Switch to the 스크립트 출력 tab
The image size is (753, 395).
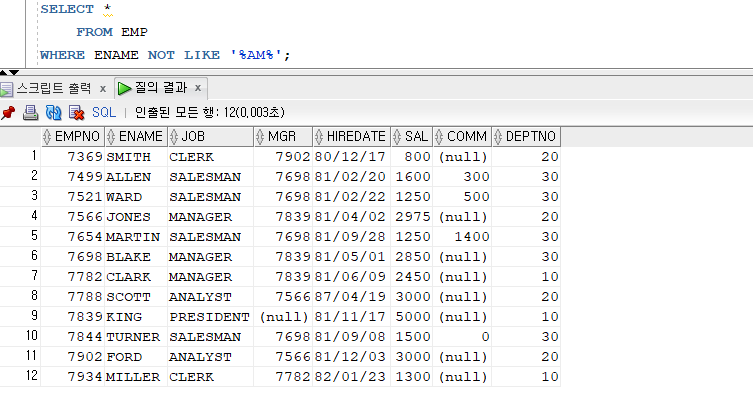[53, 88]
